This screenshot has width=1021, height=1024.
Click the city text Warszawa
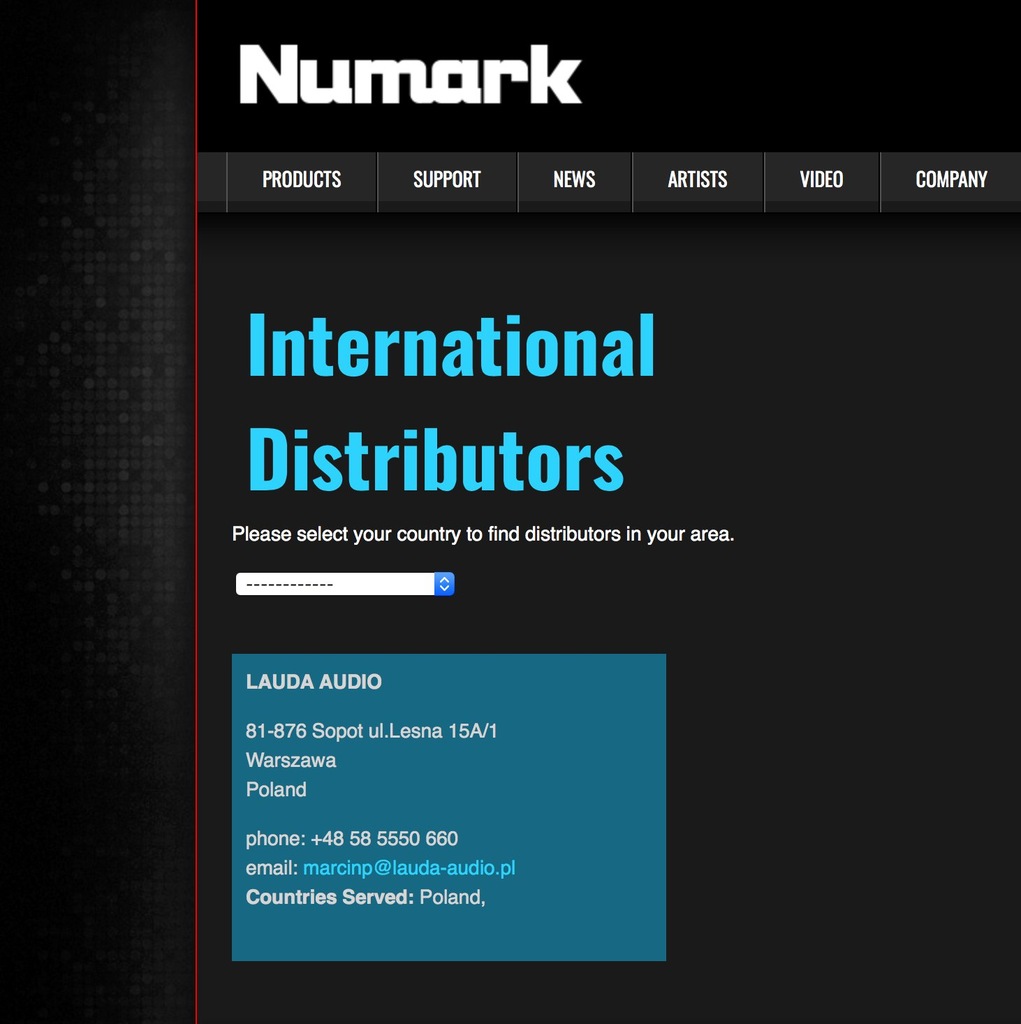pyautogui.click(x=291, y=760)
